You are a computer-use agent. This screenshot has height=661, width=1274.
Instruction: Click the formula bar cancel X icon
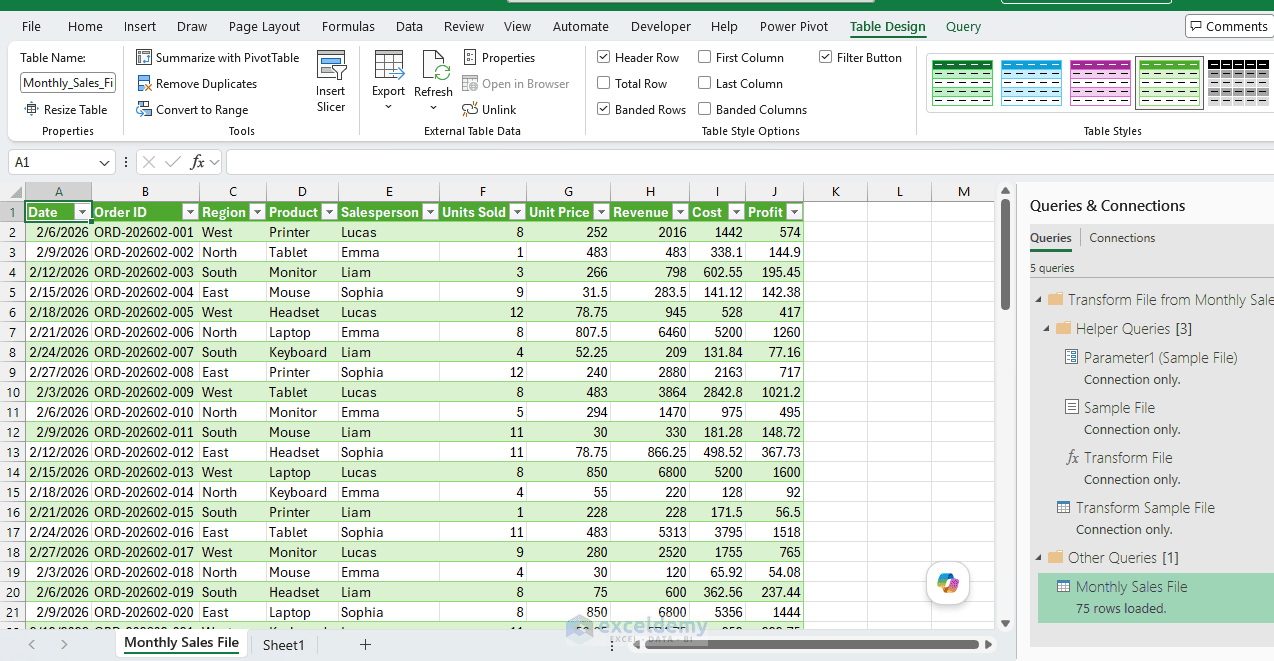tap(149, 162)
